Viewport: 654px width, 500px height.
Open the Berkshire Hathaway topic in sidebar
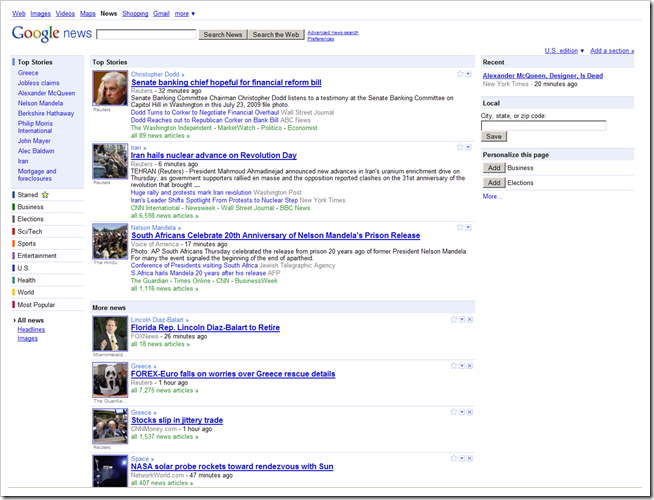(x=46, y=113)
